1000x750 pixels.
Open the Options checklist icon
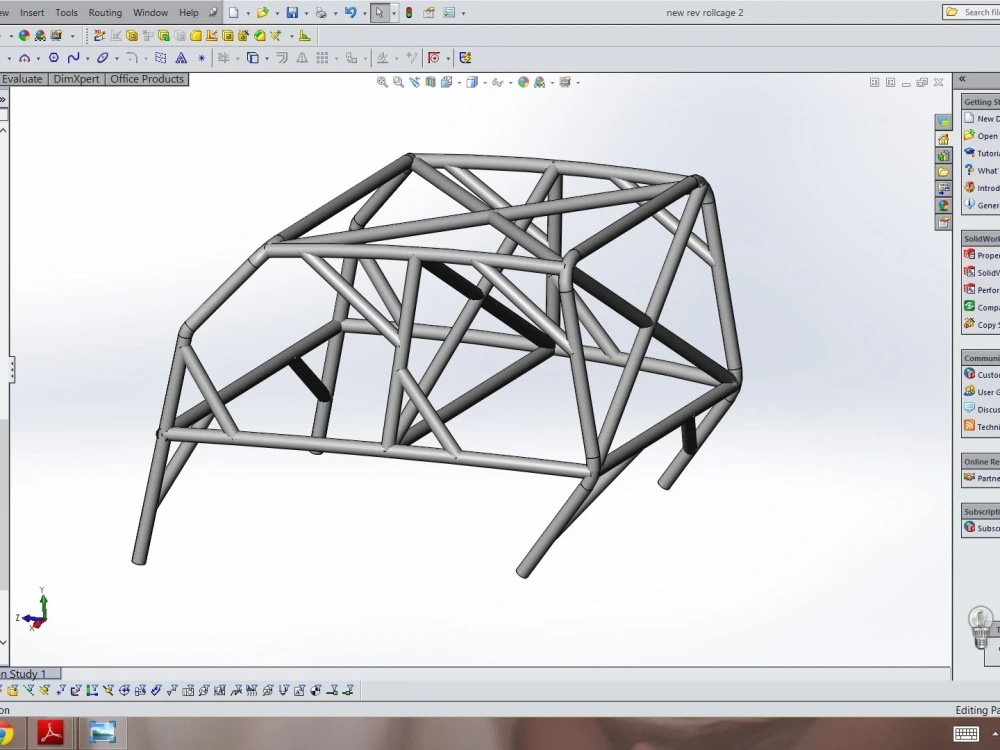pos(450,12)
